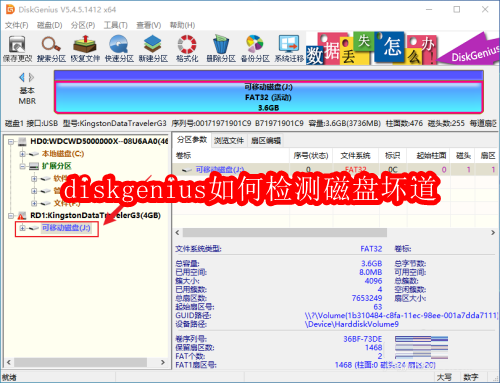Select Removable Disk (可移动磁盘 J:) in tree

coord(66,228)
